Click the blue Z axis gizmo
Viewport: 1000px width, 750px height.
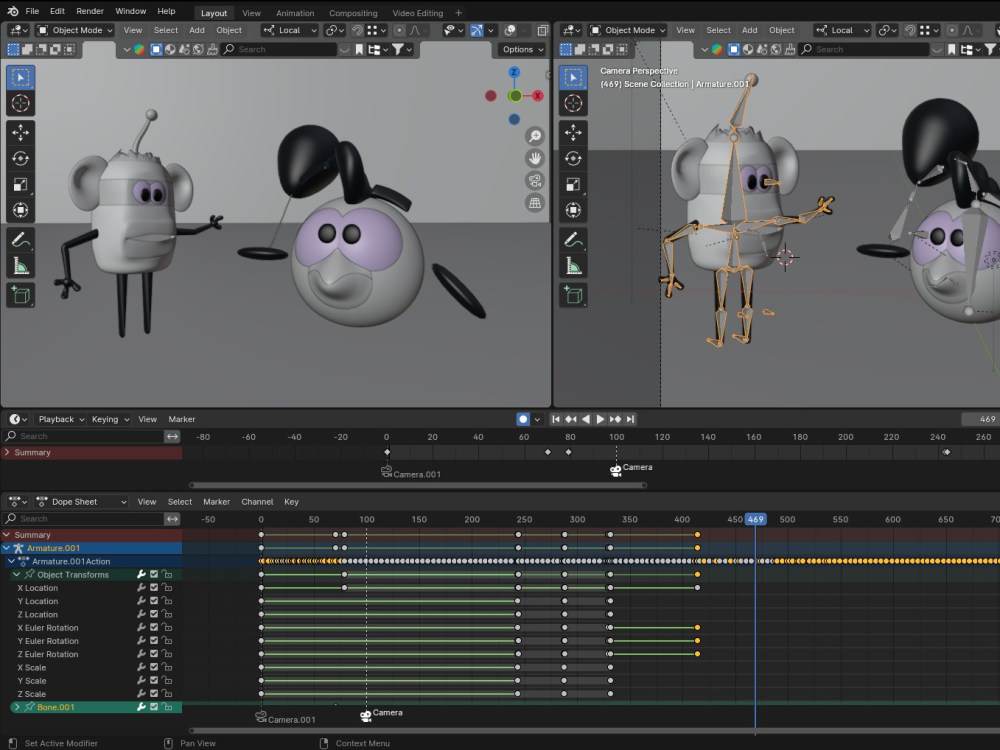514,72
